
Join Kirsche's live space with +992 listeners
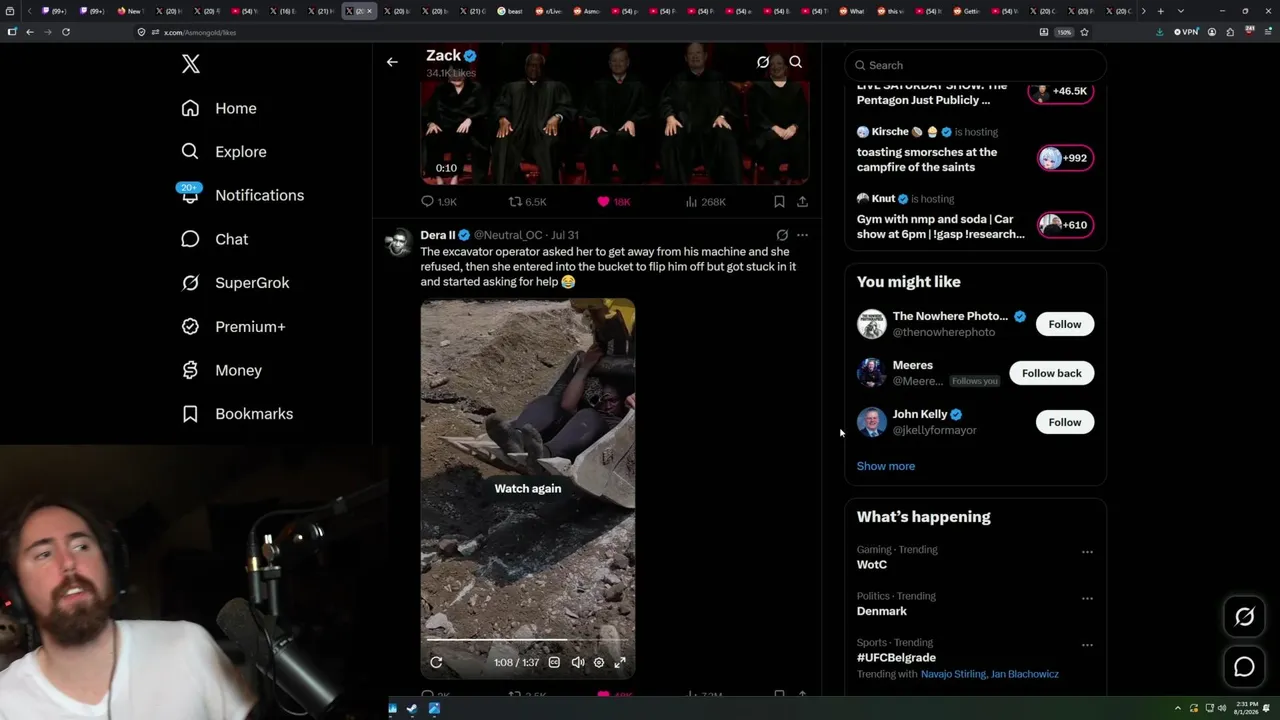click(x=1066, y=158)
